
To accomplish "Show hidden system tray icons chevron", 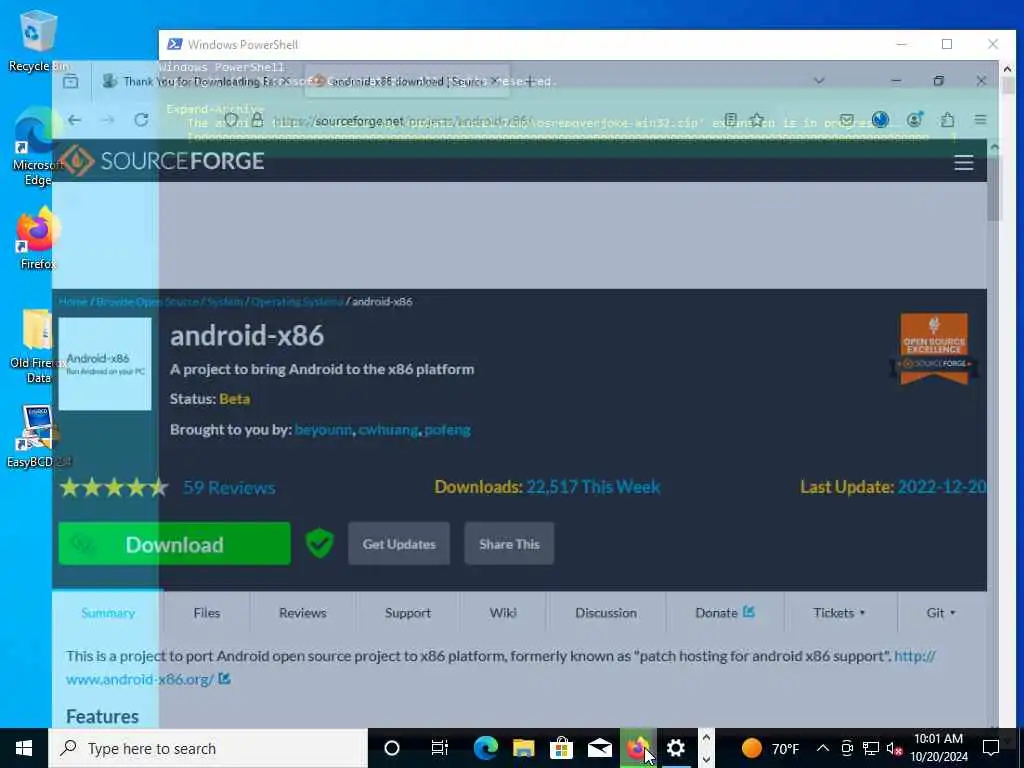I will (x=823, y=748).
